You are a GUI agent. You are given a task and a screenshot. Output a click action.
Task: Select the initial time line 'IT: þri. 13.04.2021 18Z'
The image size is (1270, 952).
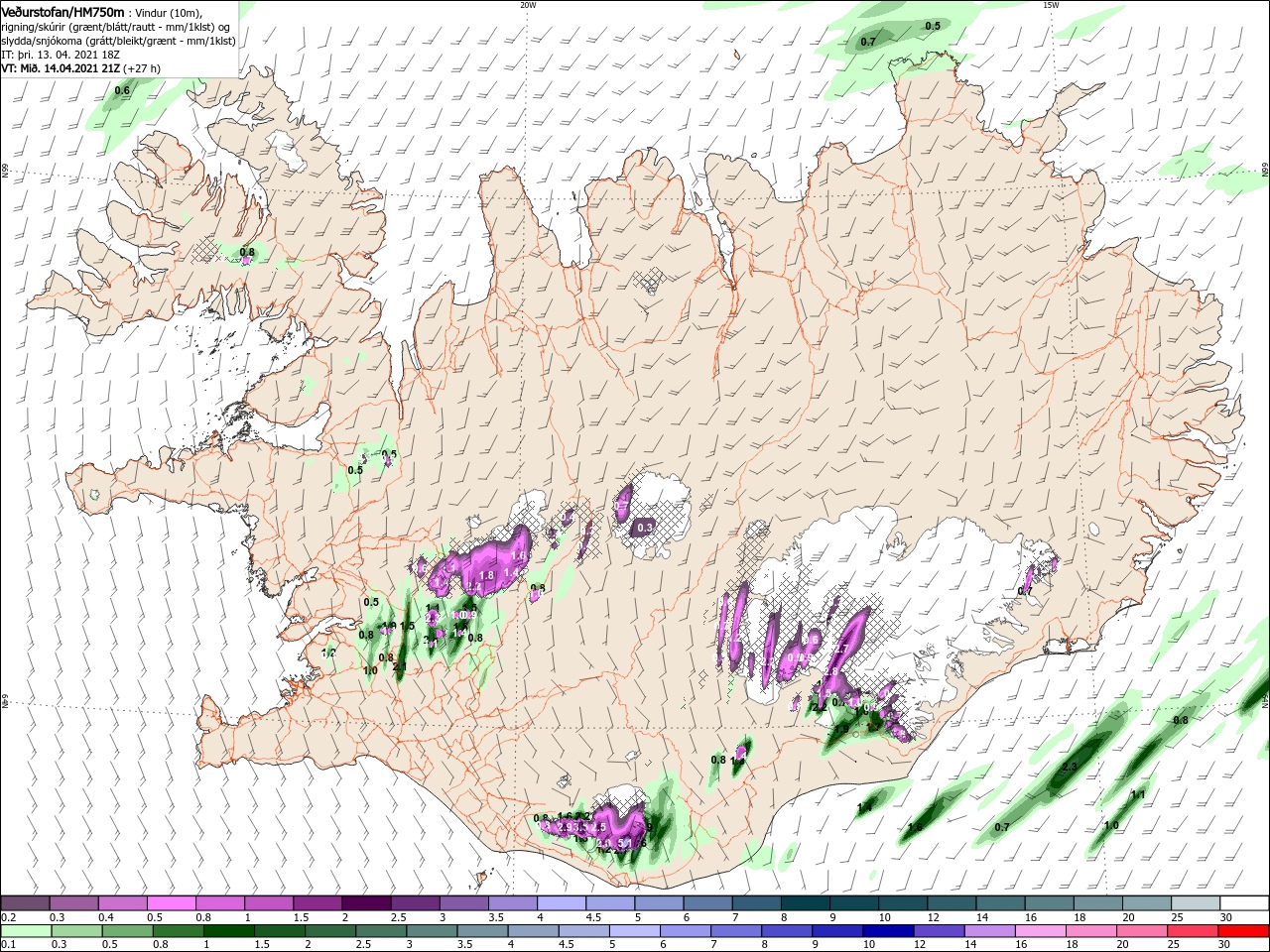[x=61, y=55]
